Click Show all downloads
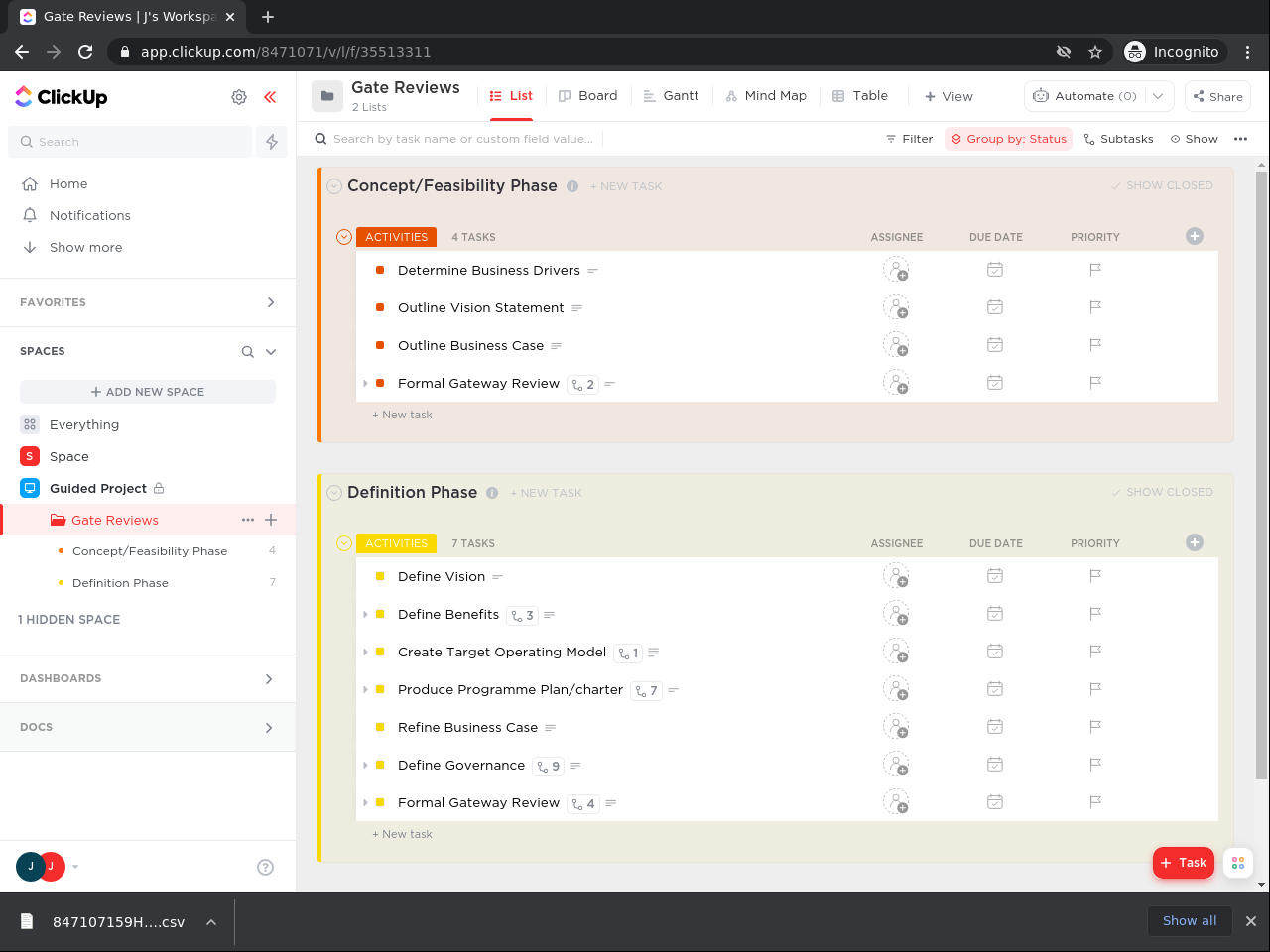 [x=1190, y=921]
